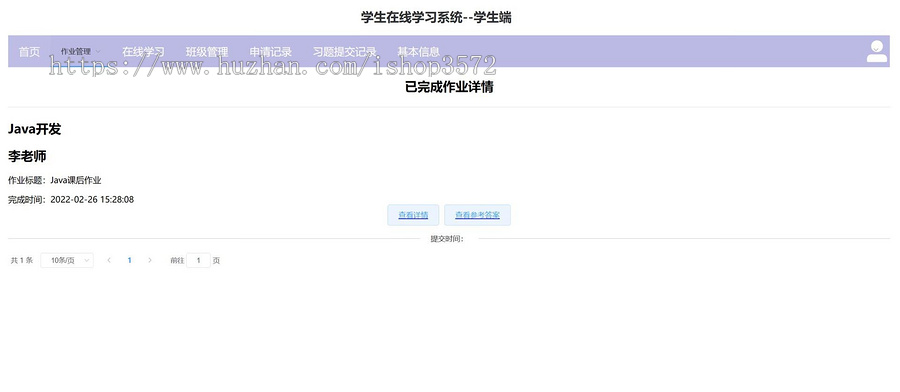Go to previous page arrow
The height and width of the screenshot is (392, 900).
click(x=109, y=261)
